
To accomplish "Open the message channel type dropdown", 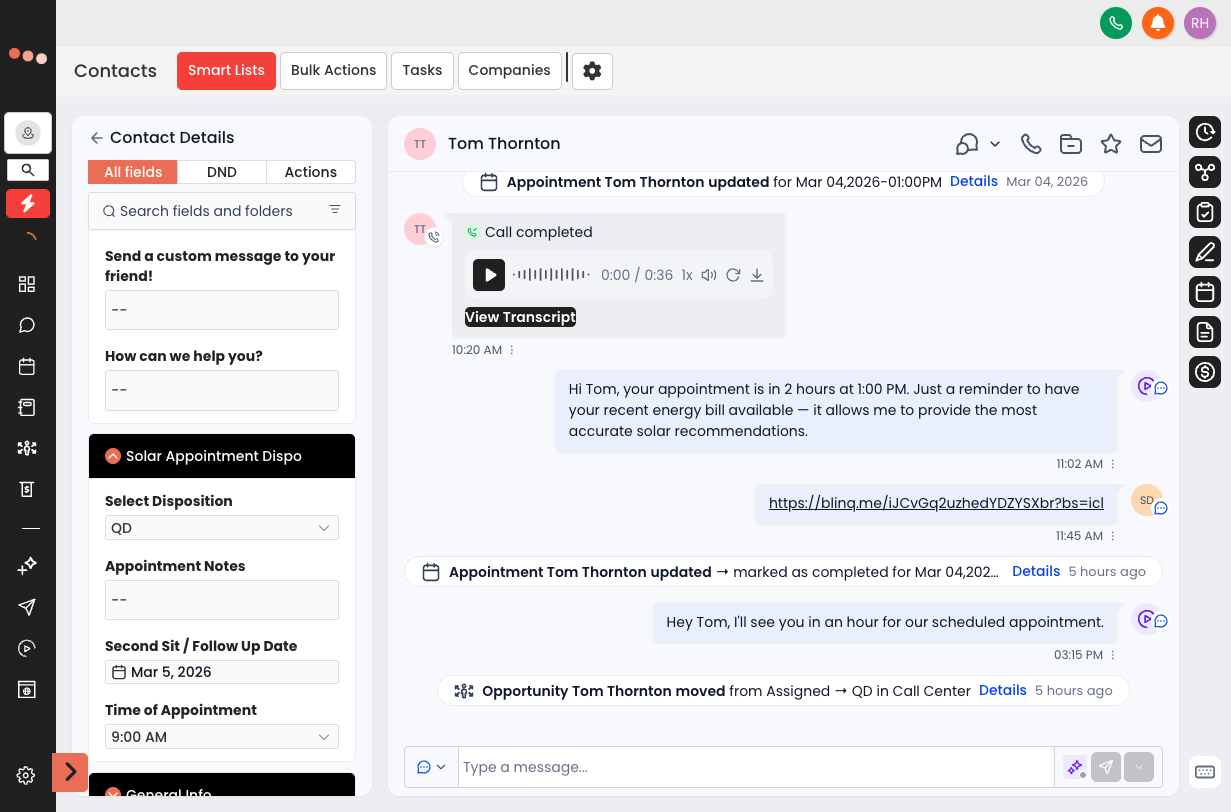I will [x=431, y=767].
